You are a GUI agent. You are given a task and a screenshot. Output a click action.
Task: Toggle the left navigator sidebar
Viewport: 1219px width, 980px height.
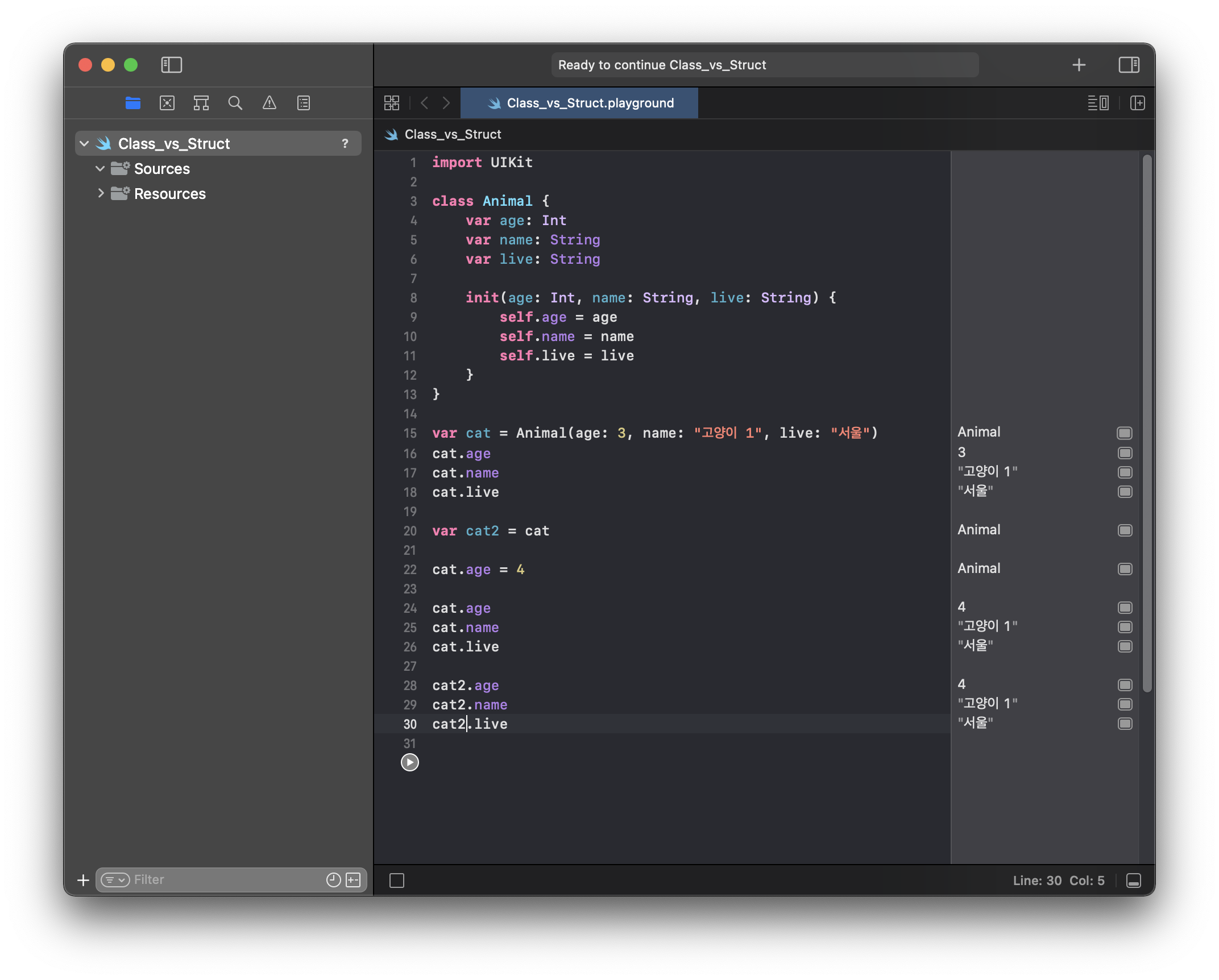(x=171, y=65)
